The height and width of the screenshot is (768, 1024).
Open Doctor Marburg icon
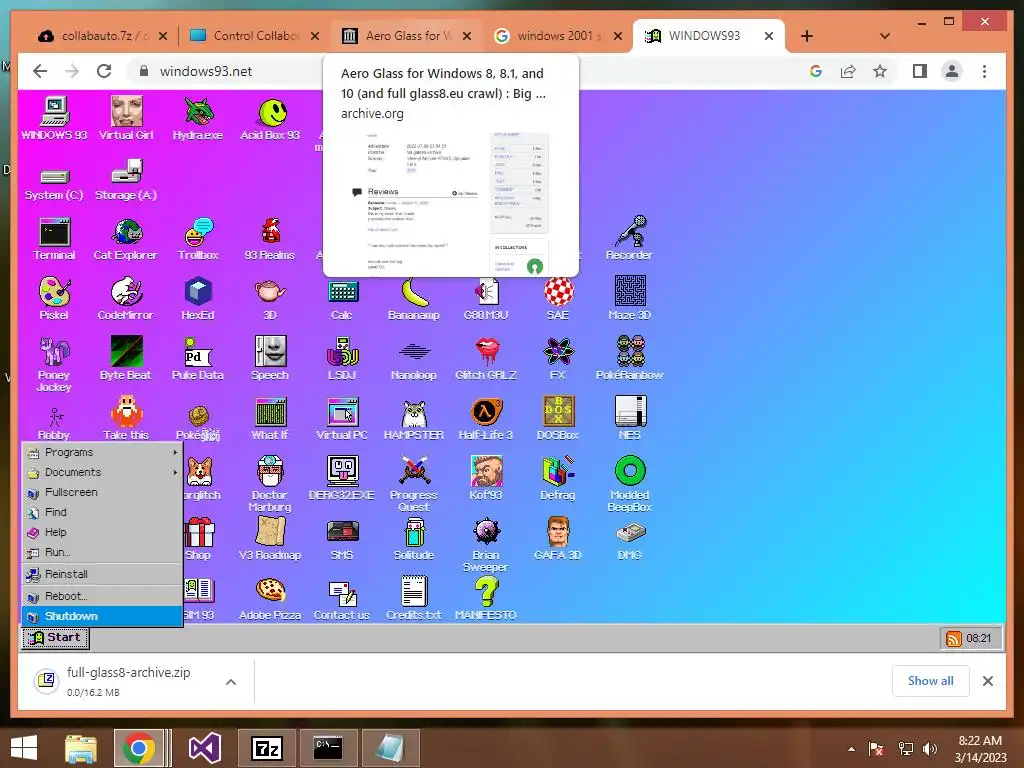tap(270, 484)
